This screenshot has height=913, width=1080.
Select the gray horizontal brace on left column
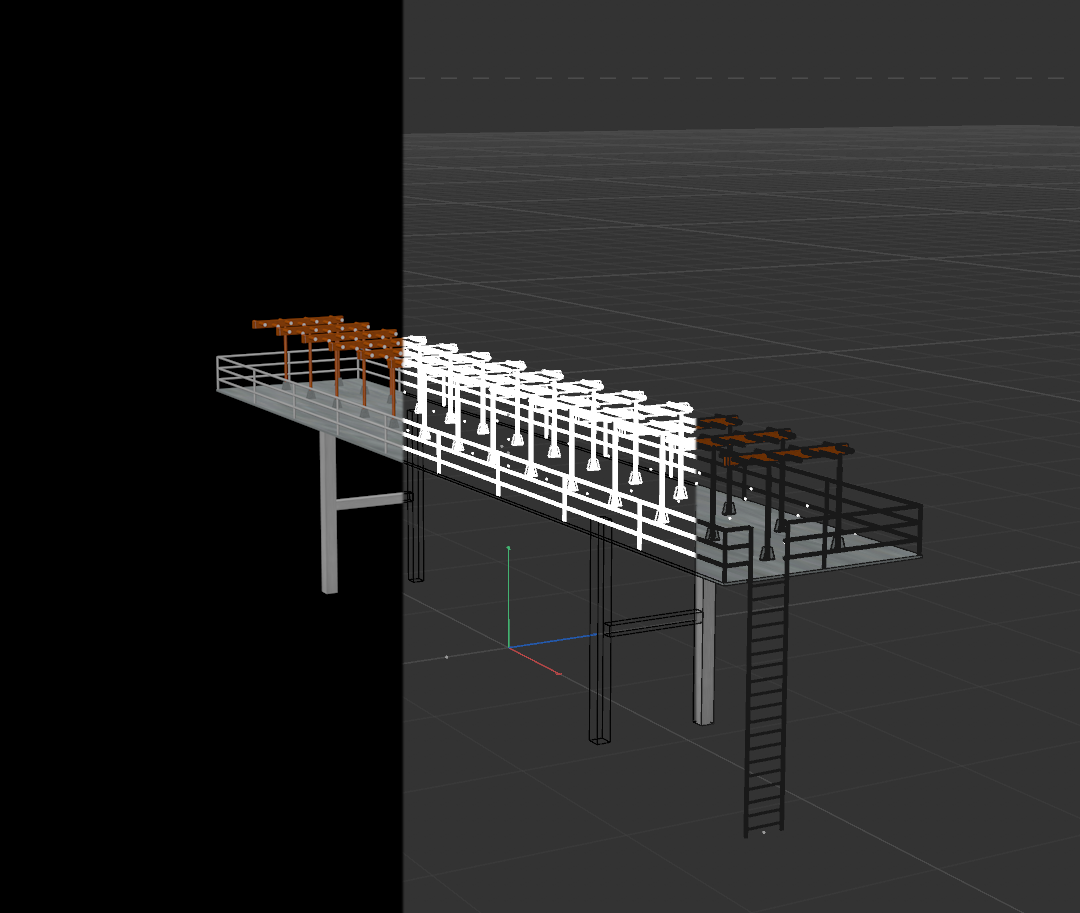point(371,501)
